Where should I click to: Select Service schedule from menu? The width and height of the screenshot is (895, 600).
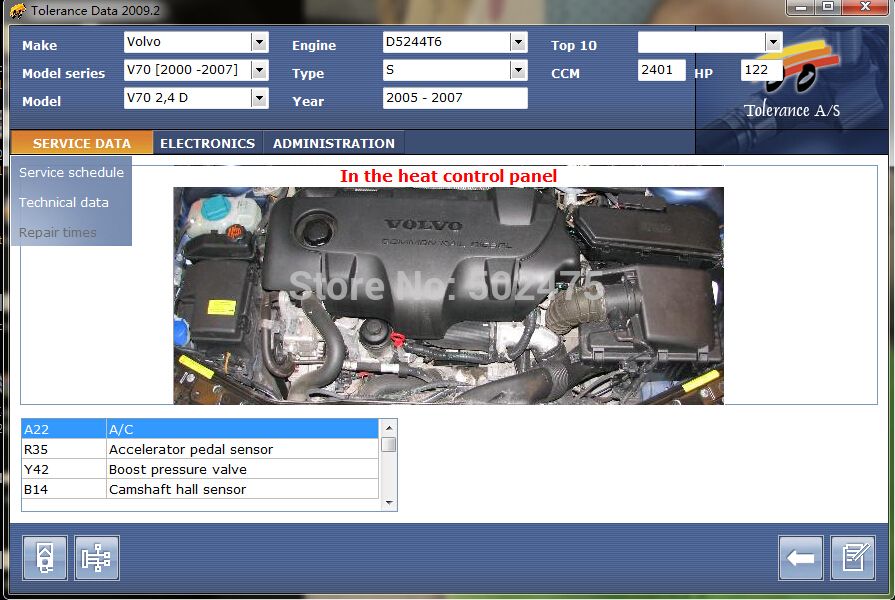tap(71, 172)
